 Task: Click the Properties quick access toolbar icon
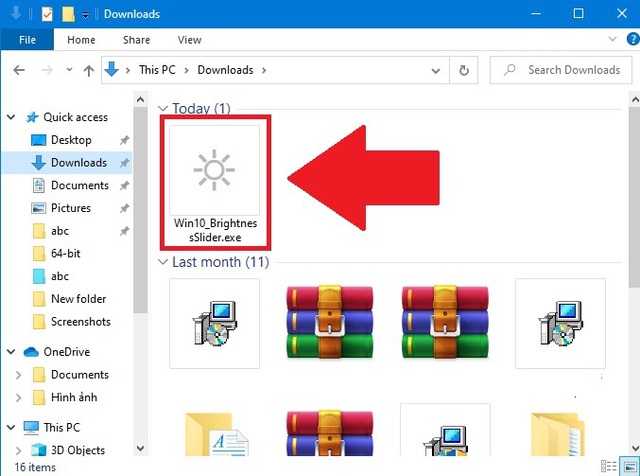47,14
